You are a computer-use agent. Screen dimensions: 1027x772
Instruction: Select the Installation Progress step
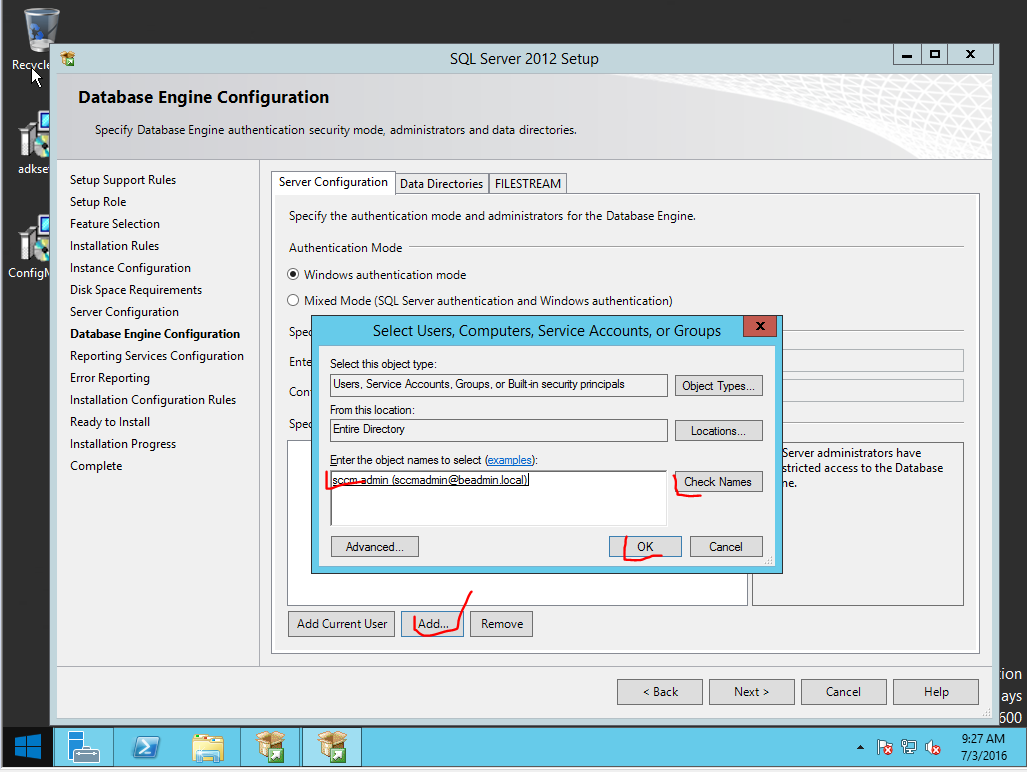123,444
